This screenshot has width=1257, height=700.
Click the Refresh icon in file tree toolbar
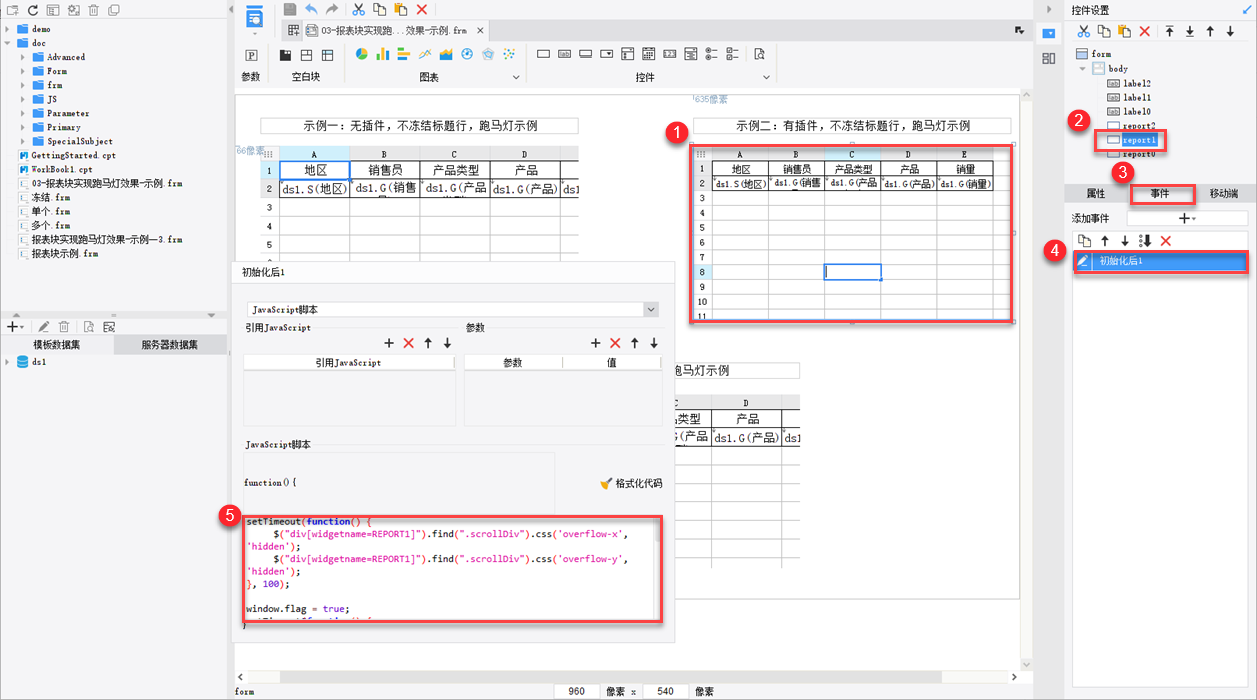pos(33,10)
